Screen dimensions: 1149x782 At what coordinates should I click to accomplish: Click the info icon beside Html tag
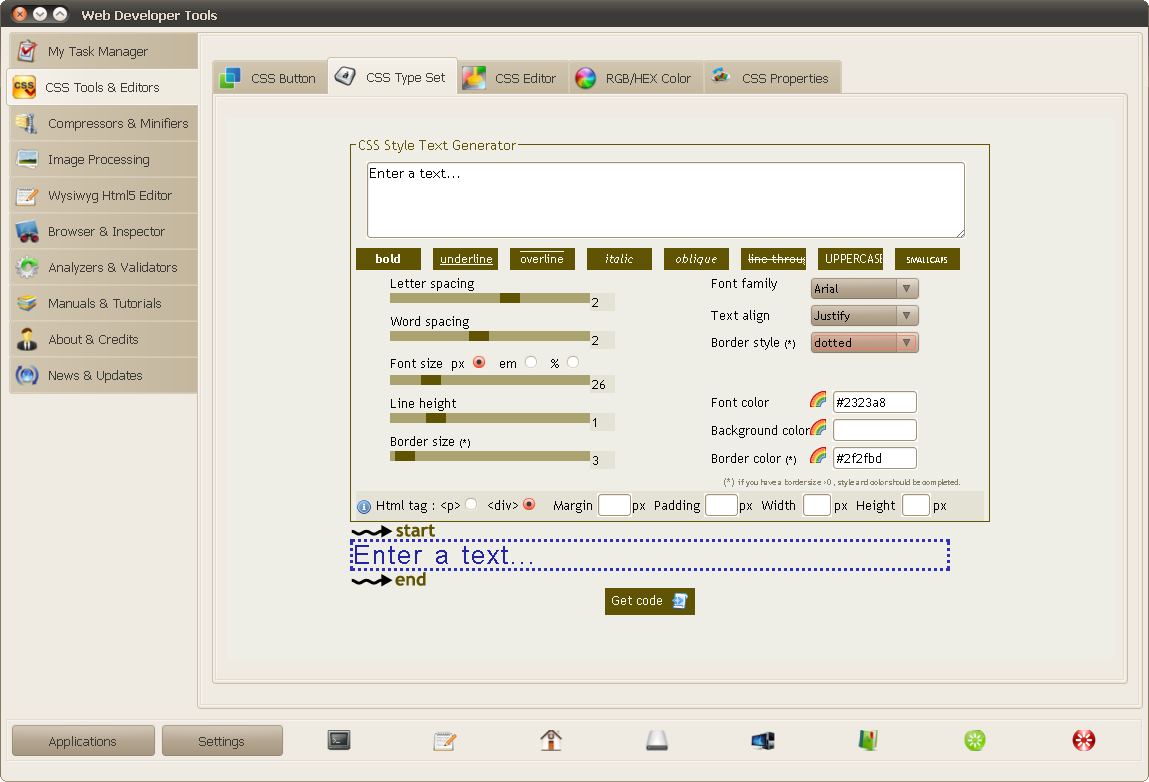364,506
